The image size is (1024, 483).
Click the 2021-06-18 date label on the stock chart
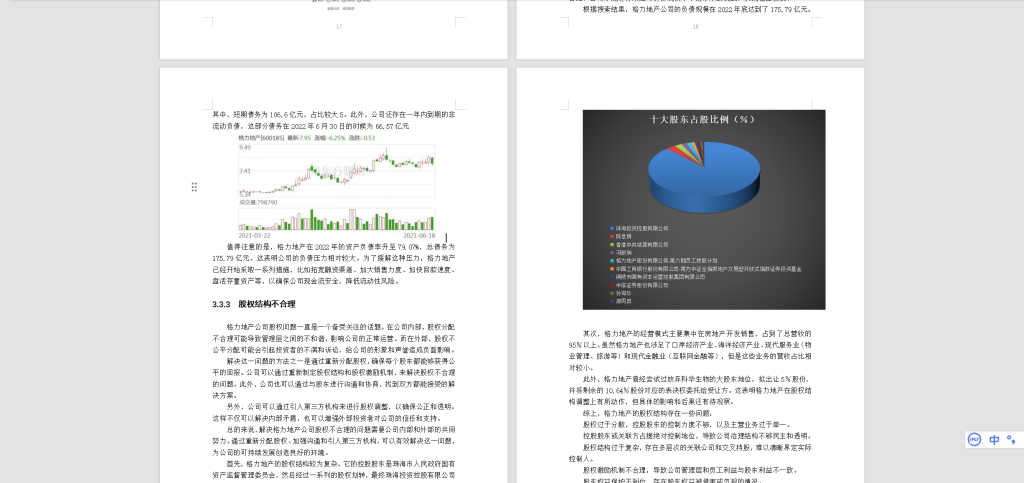point(419,235)
